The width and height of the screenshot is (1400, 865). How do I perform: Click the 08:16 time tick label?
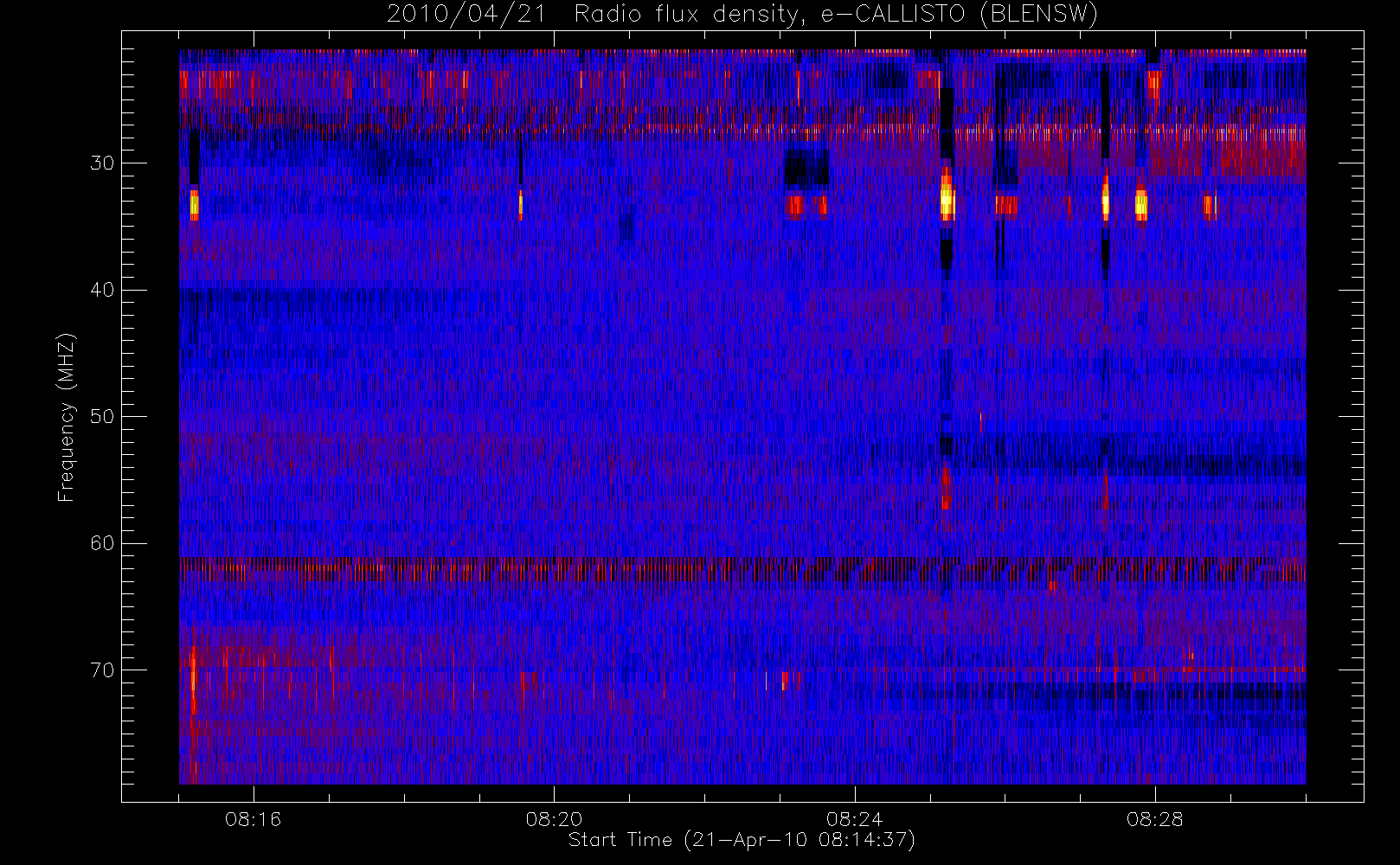(253, 819)
